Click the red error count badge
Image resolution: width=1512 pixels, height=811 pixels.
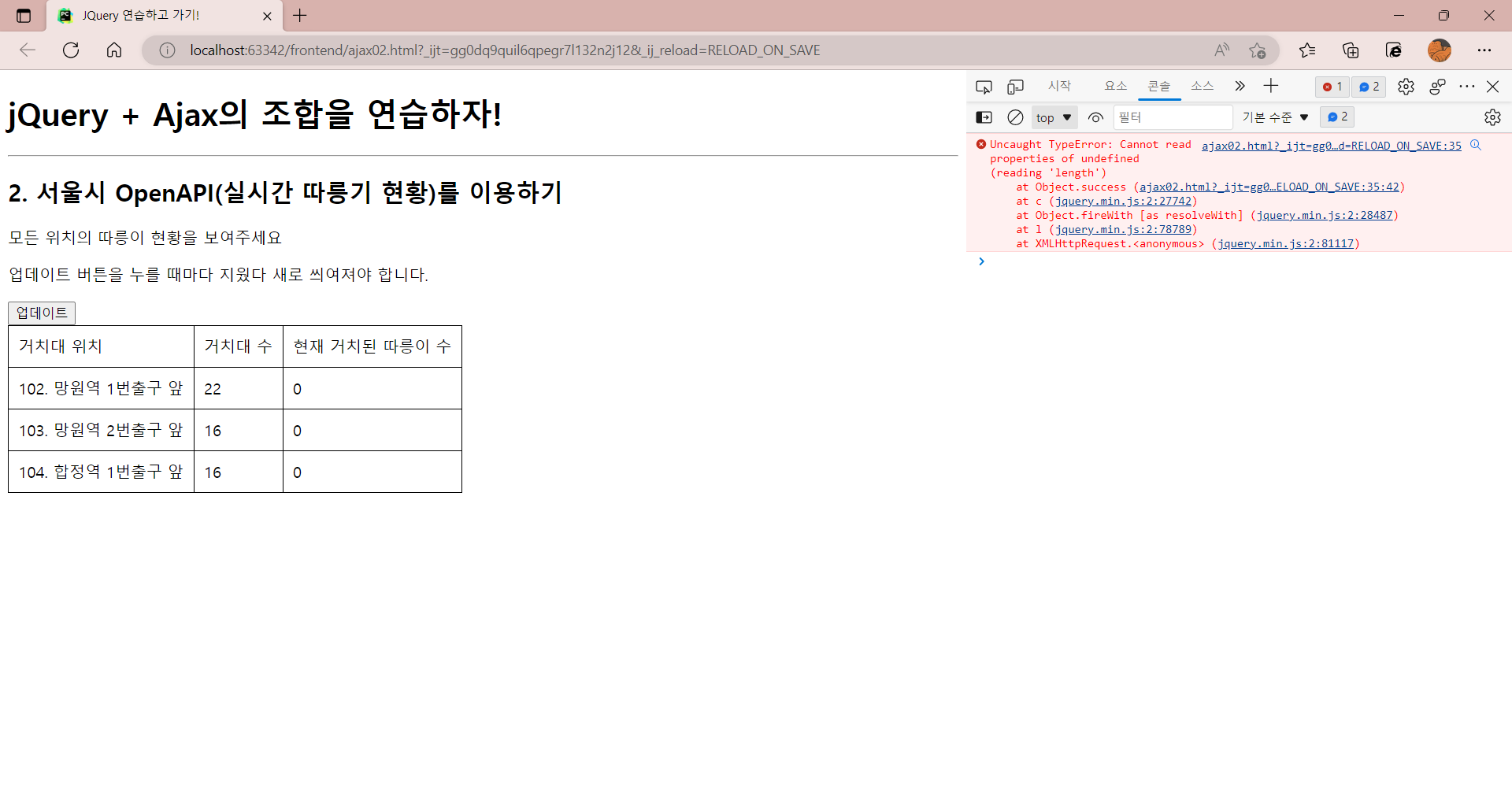point(1332,87)
